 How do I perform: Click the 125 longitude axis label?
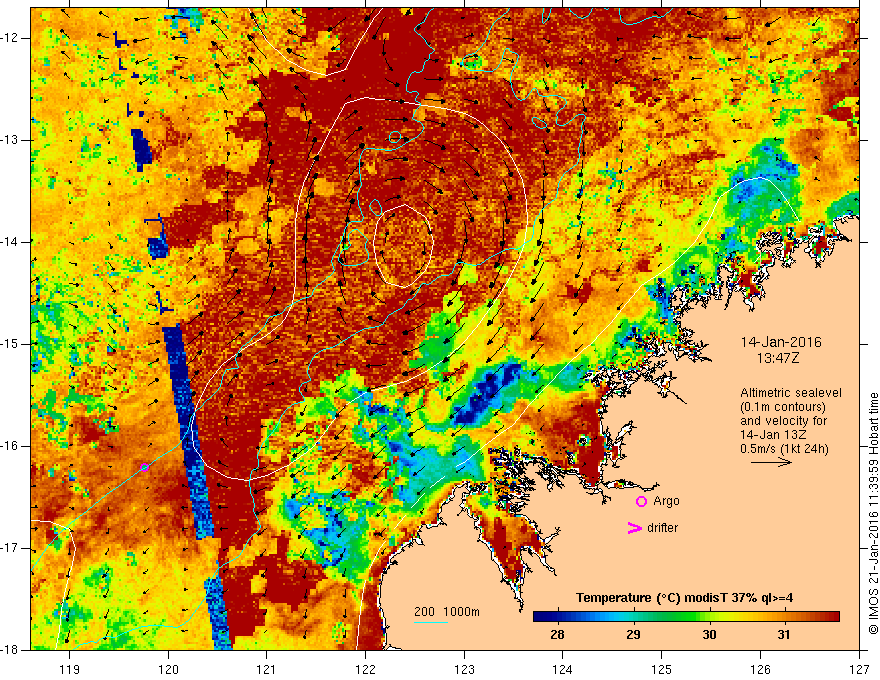[662, 669]
